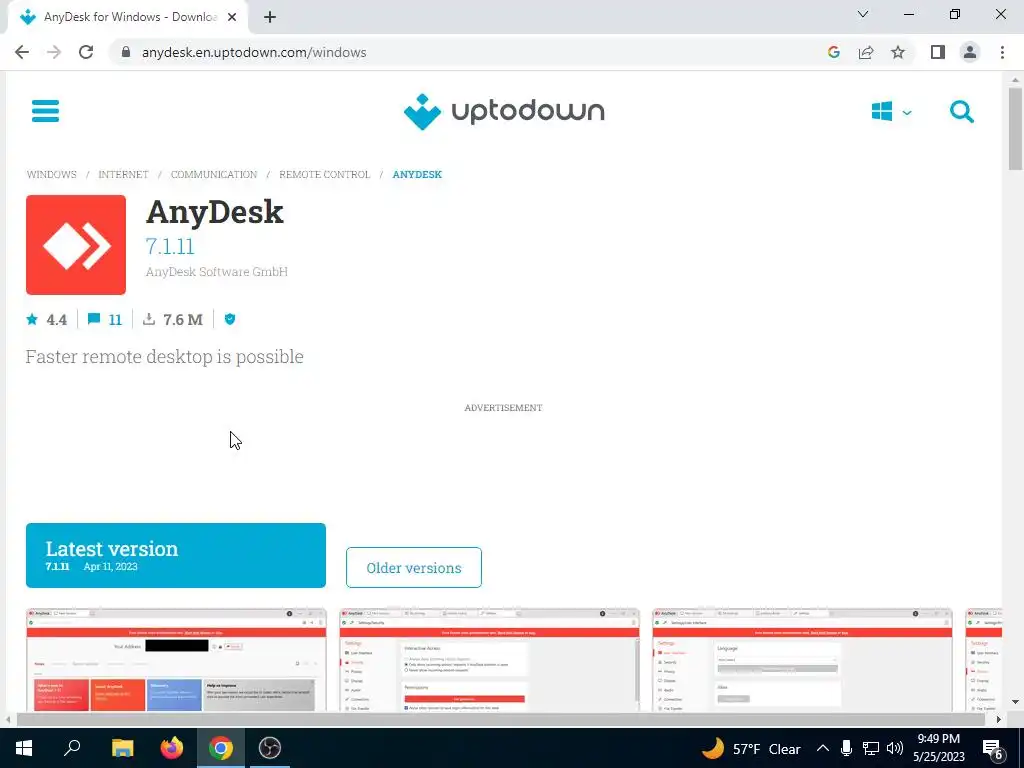Open the 11 comments link

tap(105, 319)
